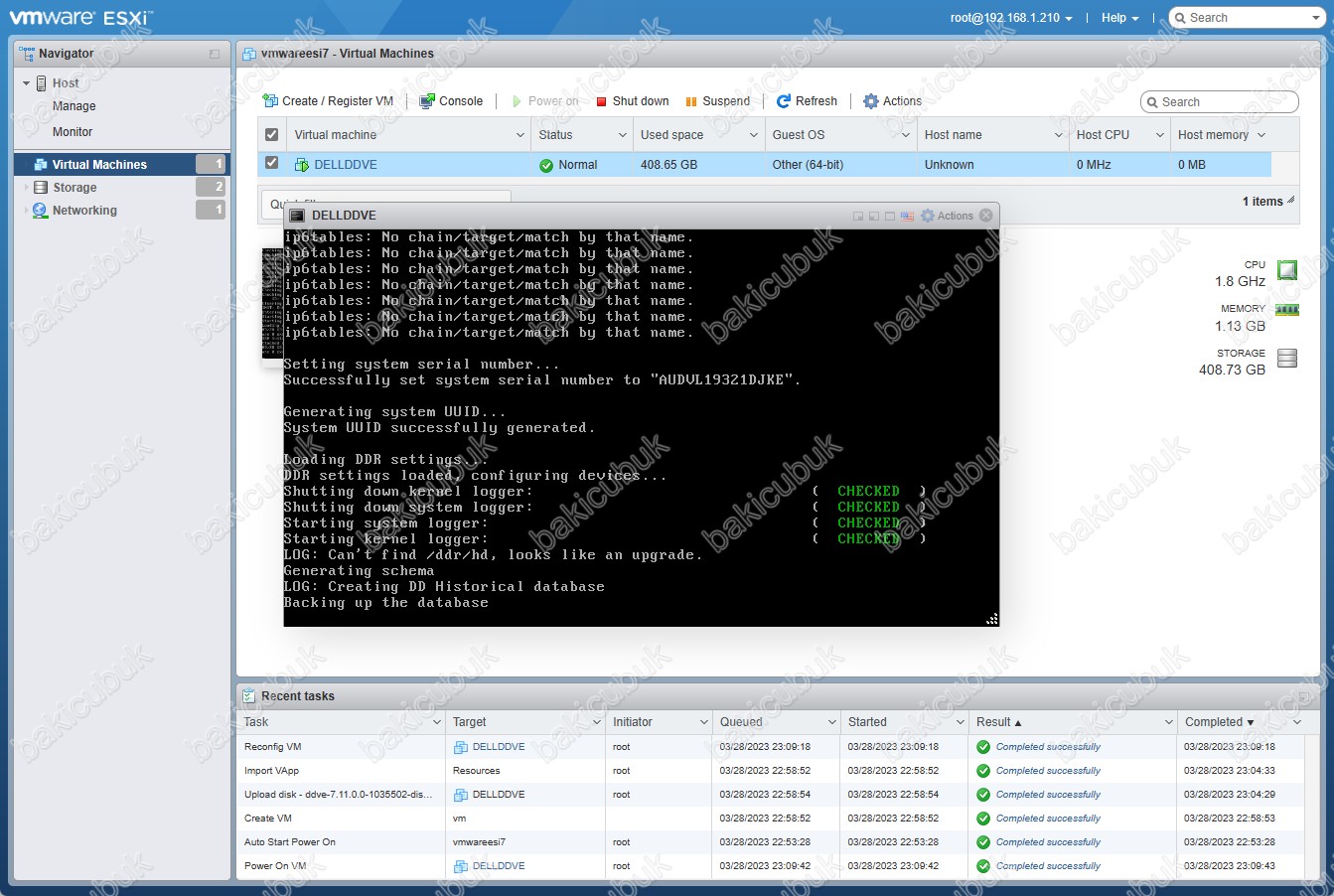Click Completed successfully for Import VApp task
Image resolution: width=1334 pixels, height=896 pixels.
pos(1048,771)
